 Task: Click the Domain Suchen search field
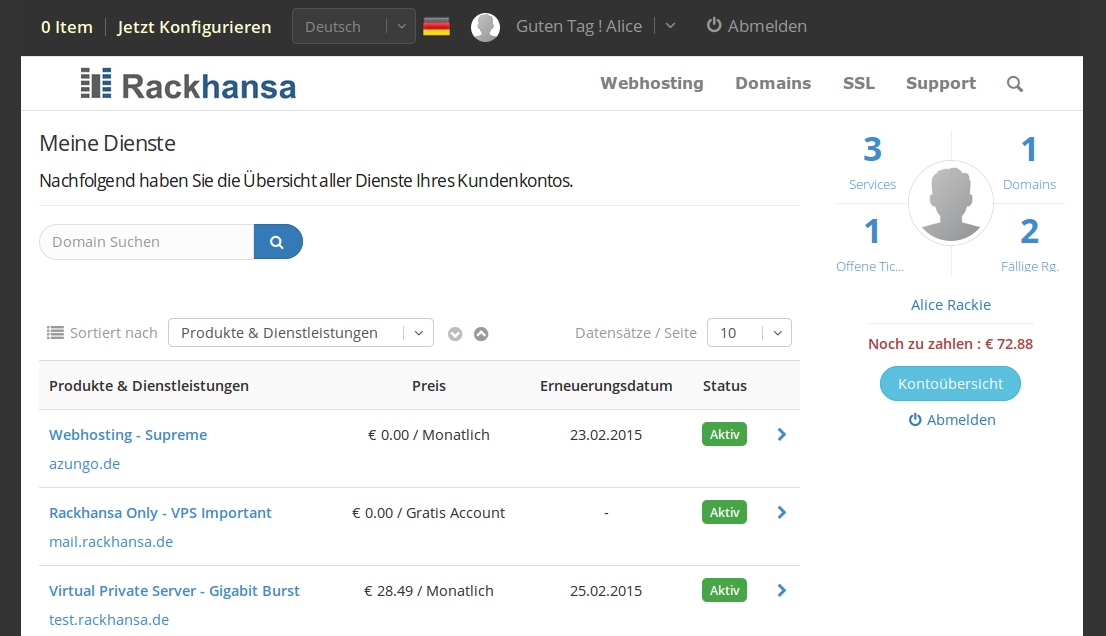147,242
